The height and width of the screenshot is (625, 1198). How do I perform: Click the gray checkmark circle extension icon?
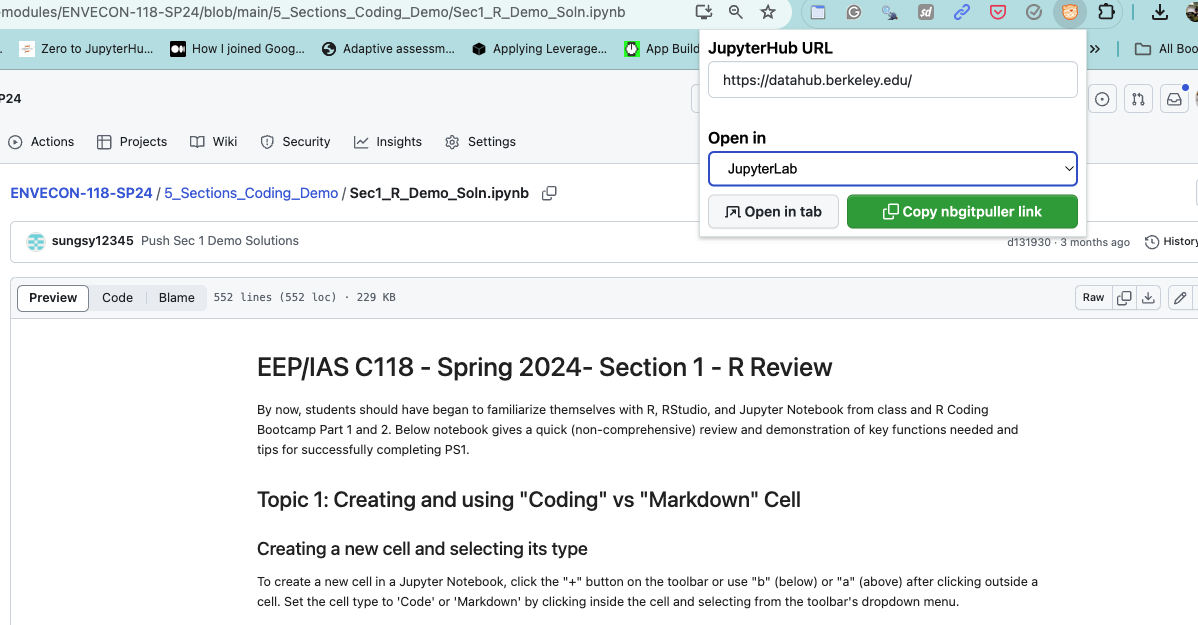(1033, 11)
